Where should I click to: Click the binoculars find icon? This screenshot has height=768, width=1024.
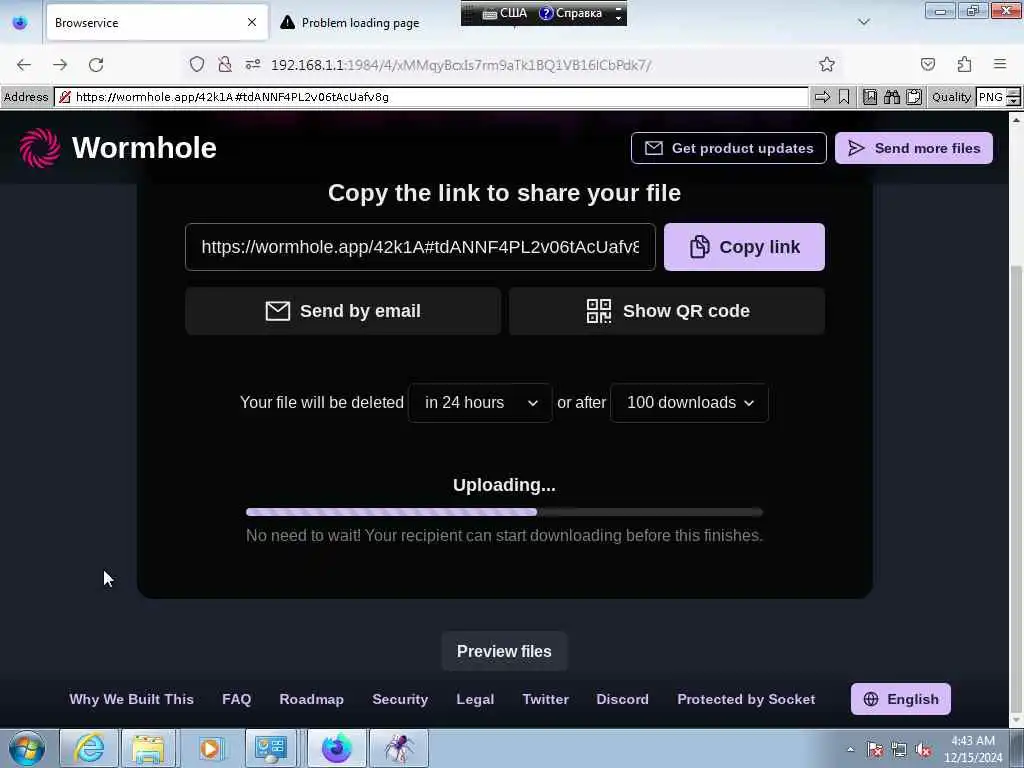(x=891, y=97)
